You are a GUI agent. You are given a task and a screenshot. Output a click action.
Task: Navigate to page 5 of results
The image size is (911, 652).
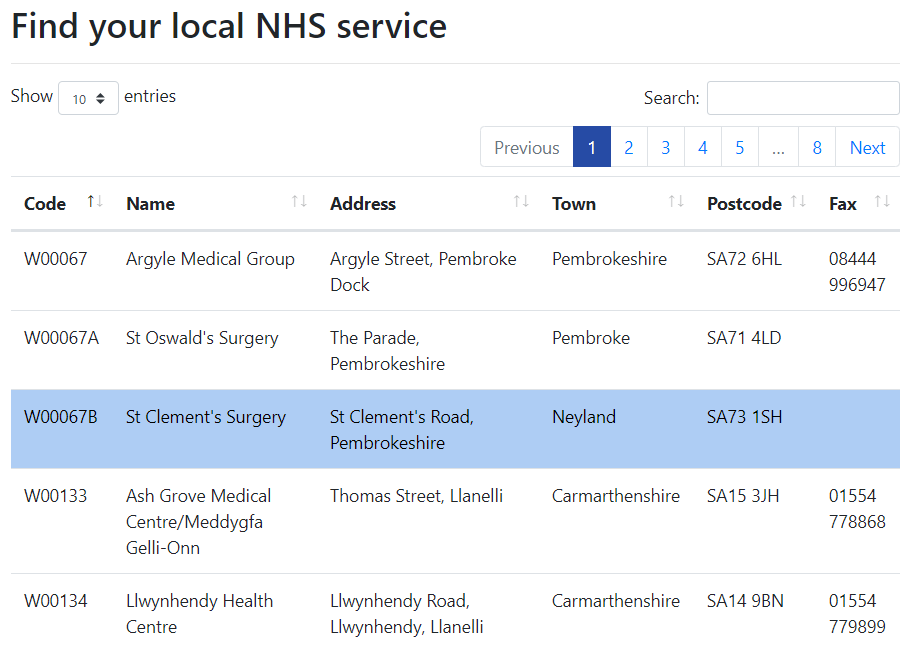[x=739, y=147]
